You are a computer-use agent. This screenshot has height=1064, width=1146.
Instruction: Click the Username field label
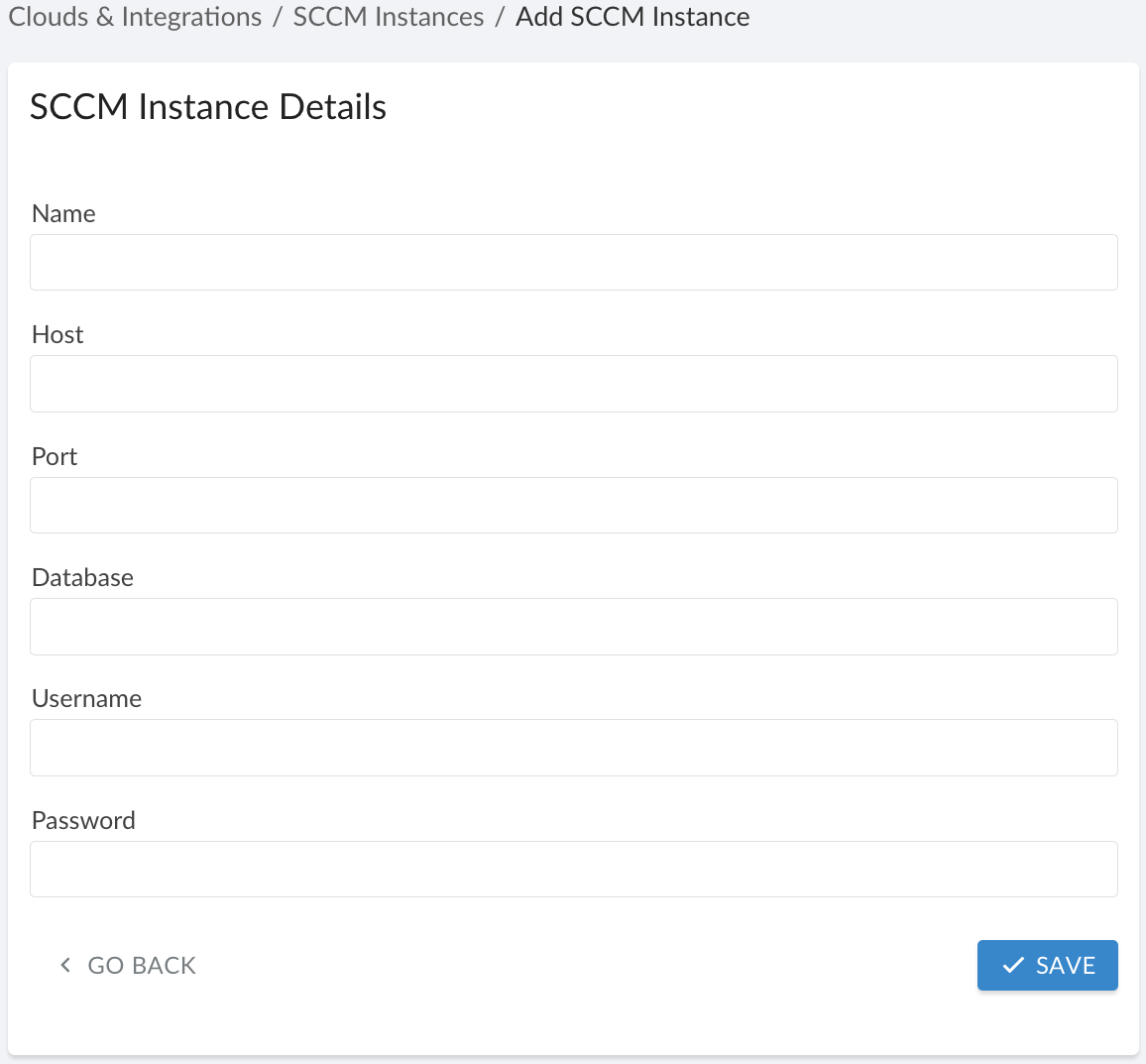(x=87, y=698)
